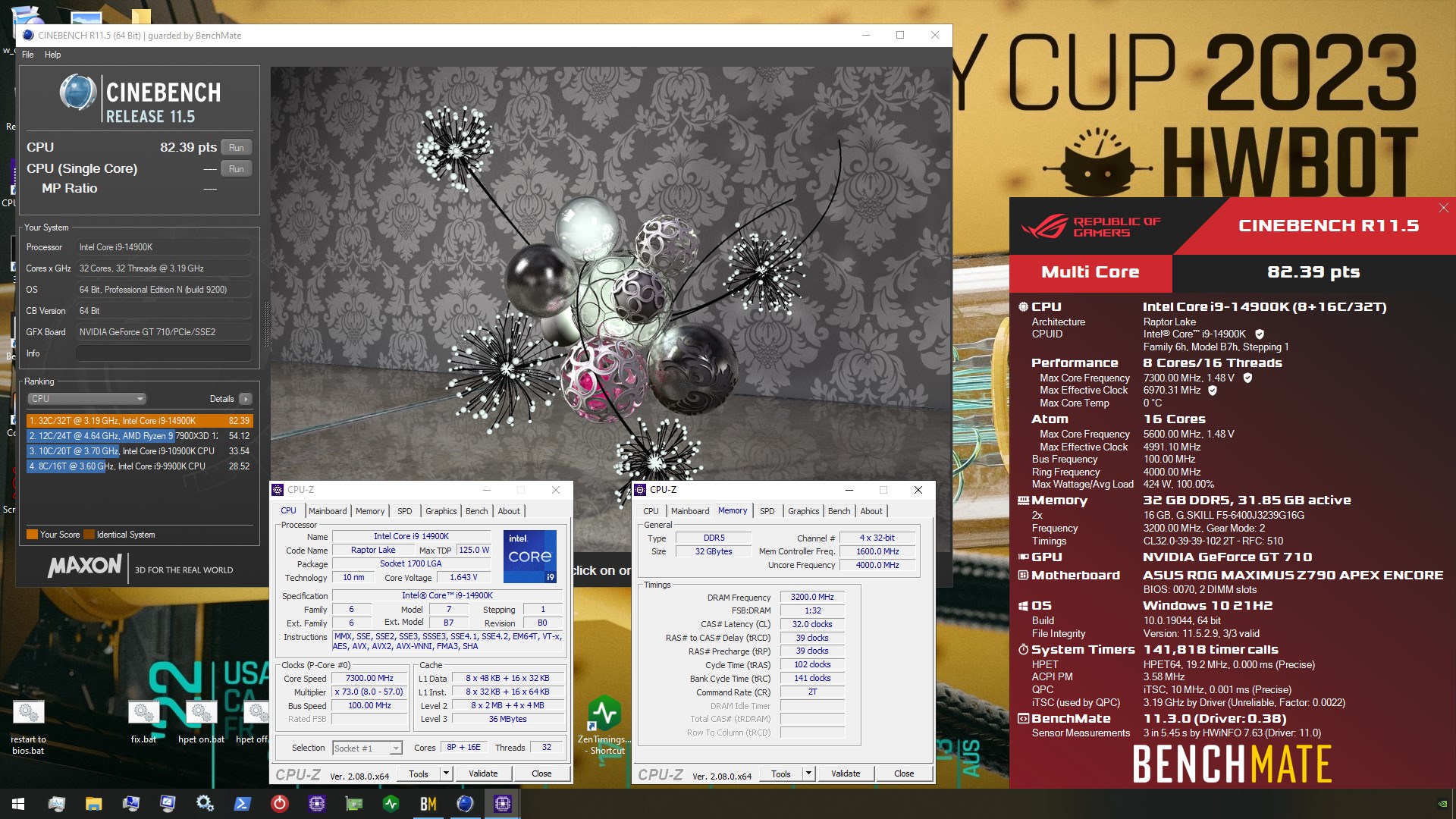
Task: Open the green graphics card taskbar icon
Action: pyautogui.click(x=354, y=804)
